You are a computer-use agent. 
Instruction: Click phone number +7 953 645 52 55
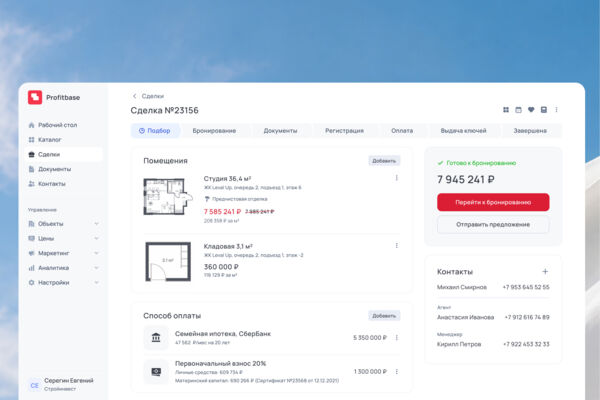pos(526,287)
